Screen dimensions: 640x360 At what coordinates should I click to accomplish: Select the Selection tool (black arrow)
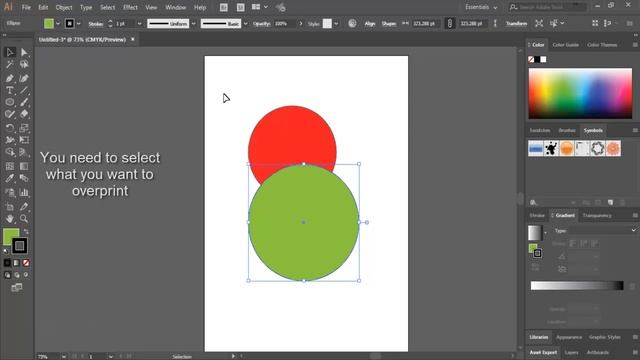click(10, 52)
